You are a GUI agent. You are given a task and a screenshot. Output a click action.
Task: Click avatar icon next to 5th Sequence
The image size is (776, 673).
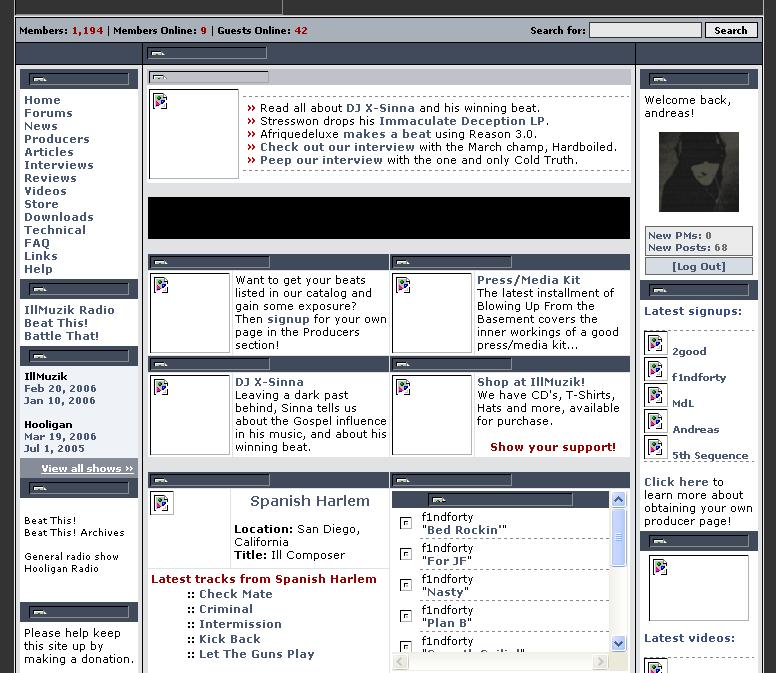(656, 447)
